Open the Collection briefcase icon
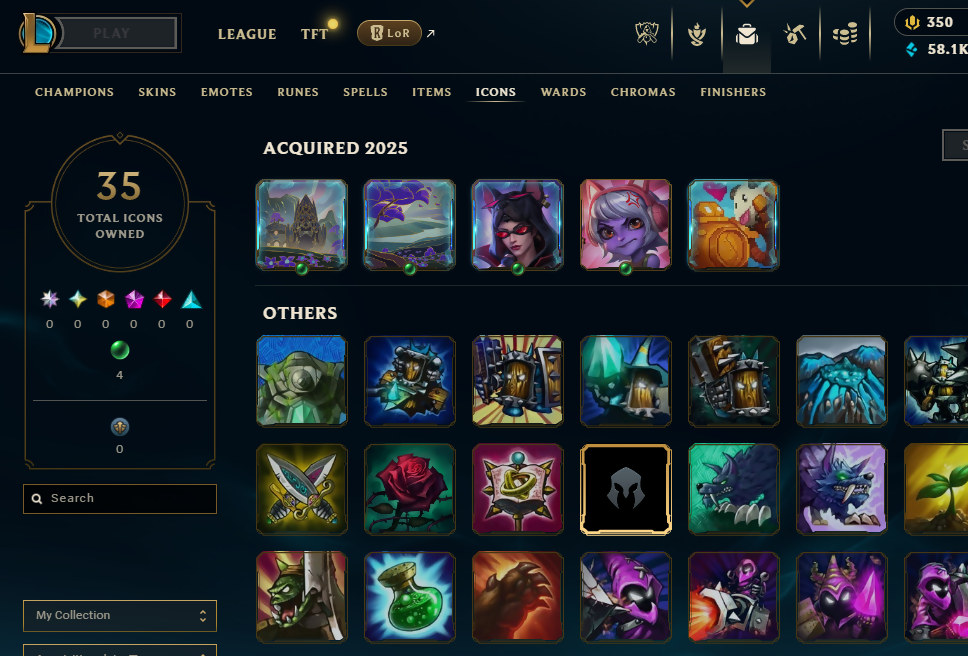 click(746, 35)
